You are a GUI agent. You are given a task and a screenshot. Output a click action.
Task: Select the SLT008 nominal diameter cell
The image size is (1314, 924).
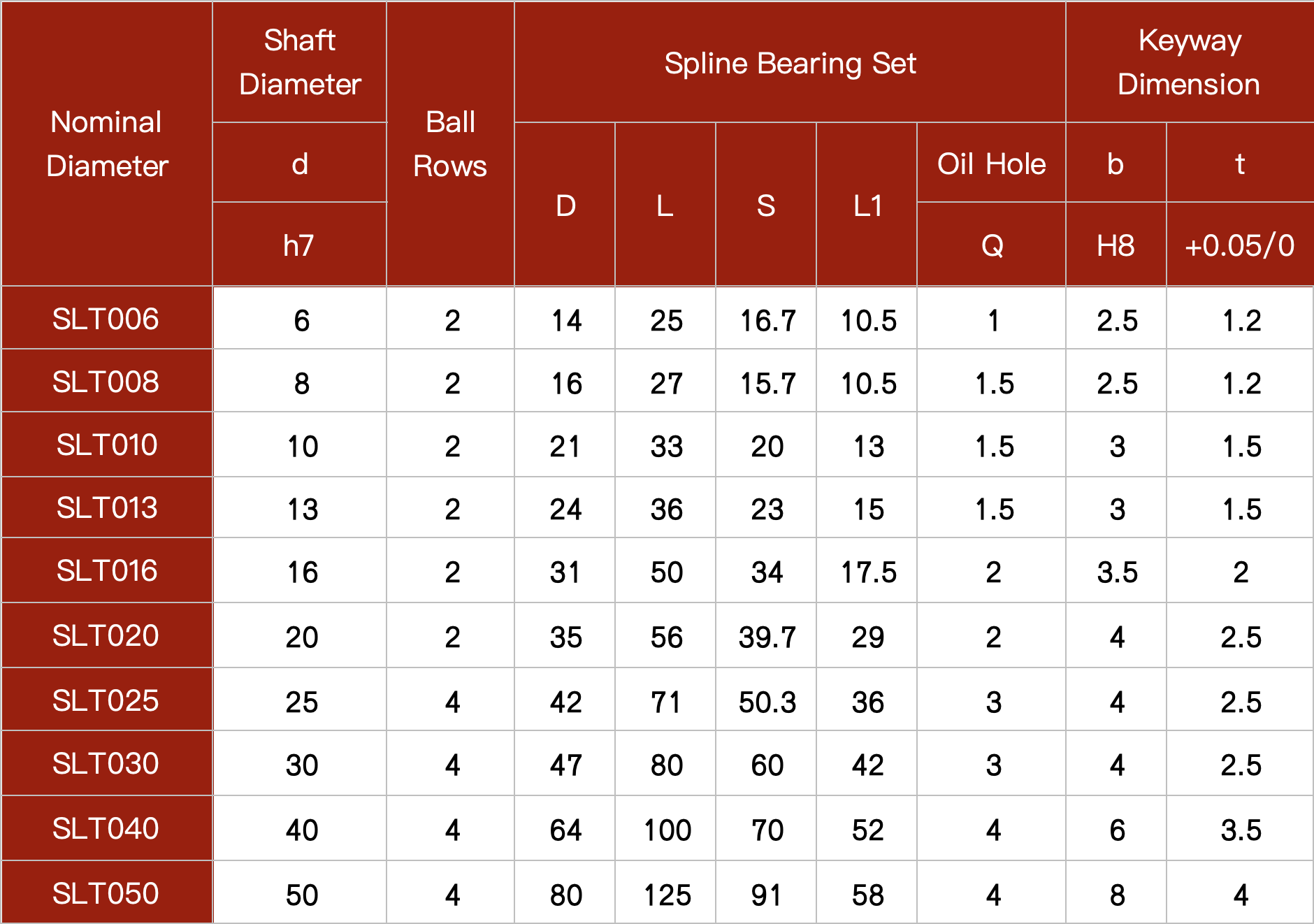106,382
